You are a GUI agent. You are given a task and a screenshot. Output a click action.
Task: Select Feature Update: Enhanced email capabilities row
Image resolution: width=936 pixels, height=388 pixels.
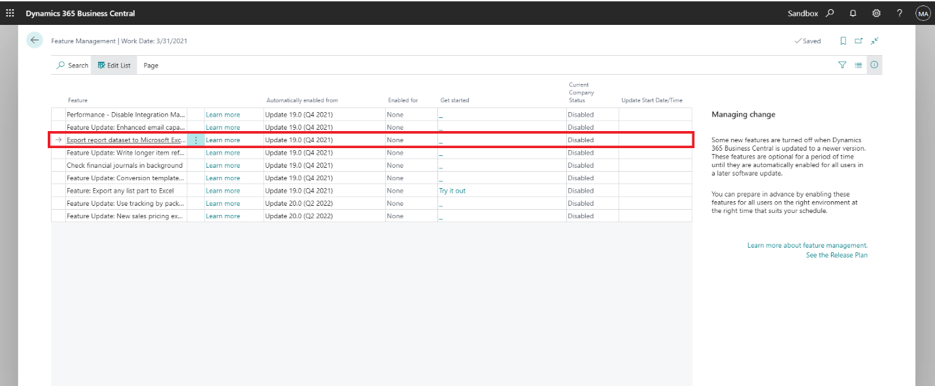(126, 127)
